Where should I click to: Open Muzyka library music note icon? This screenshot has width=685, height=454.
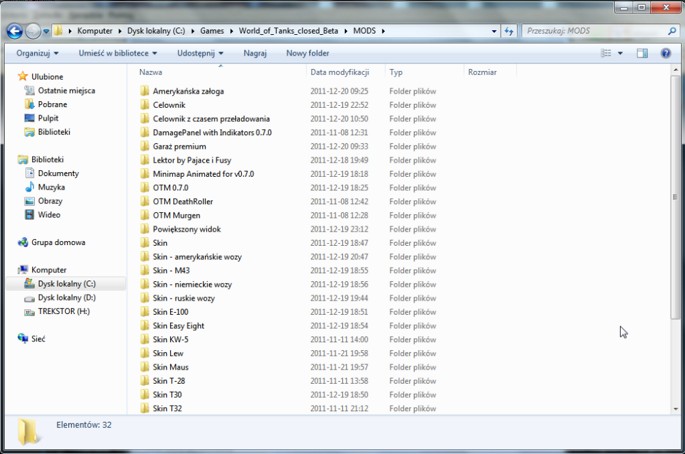click(x=29, y=187)
